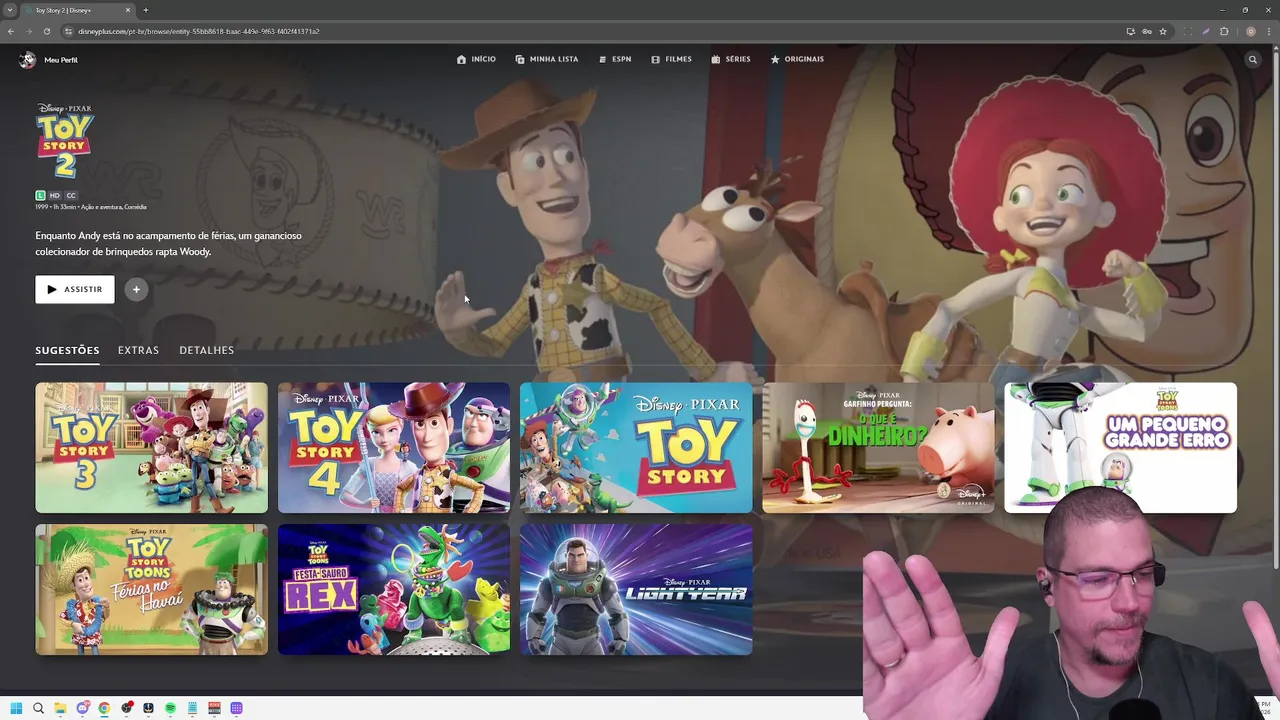Open the Toy Story 4 thumbnail

click(x=394, y=448)
